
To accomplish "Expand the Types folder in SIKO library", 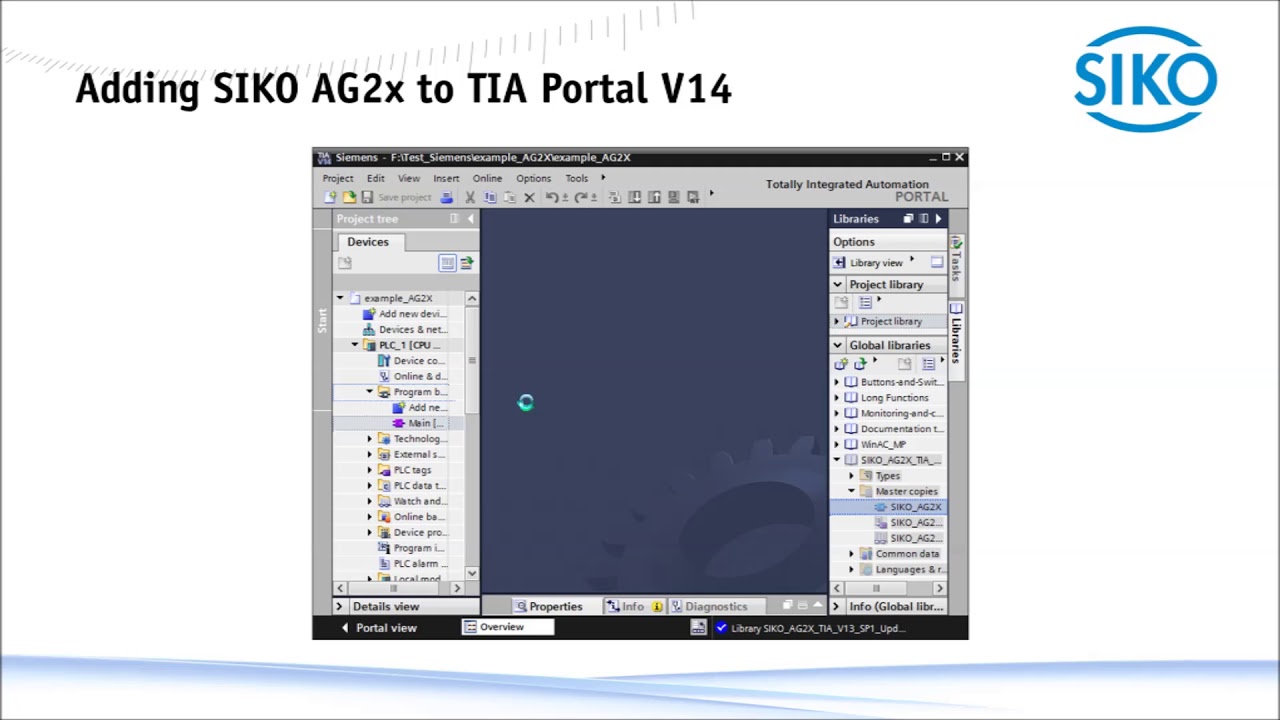I will 852,476.
